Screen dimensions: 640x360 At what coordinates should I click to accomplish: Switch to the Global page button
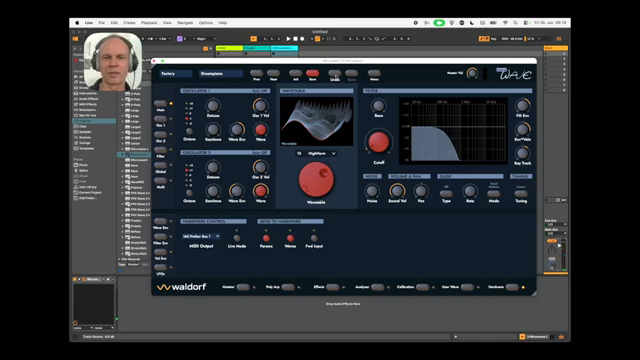point(160,165)
